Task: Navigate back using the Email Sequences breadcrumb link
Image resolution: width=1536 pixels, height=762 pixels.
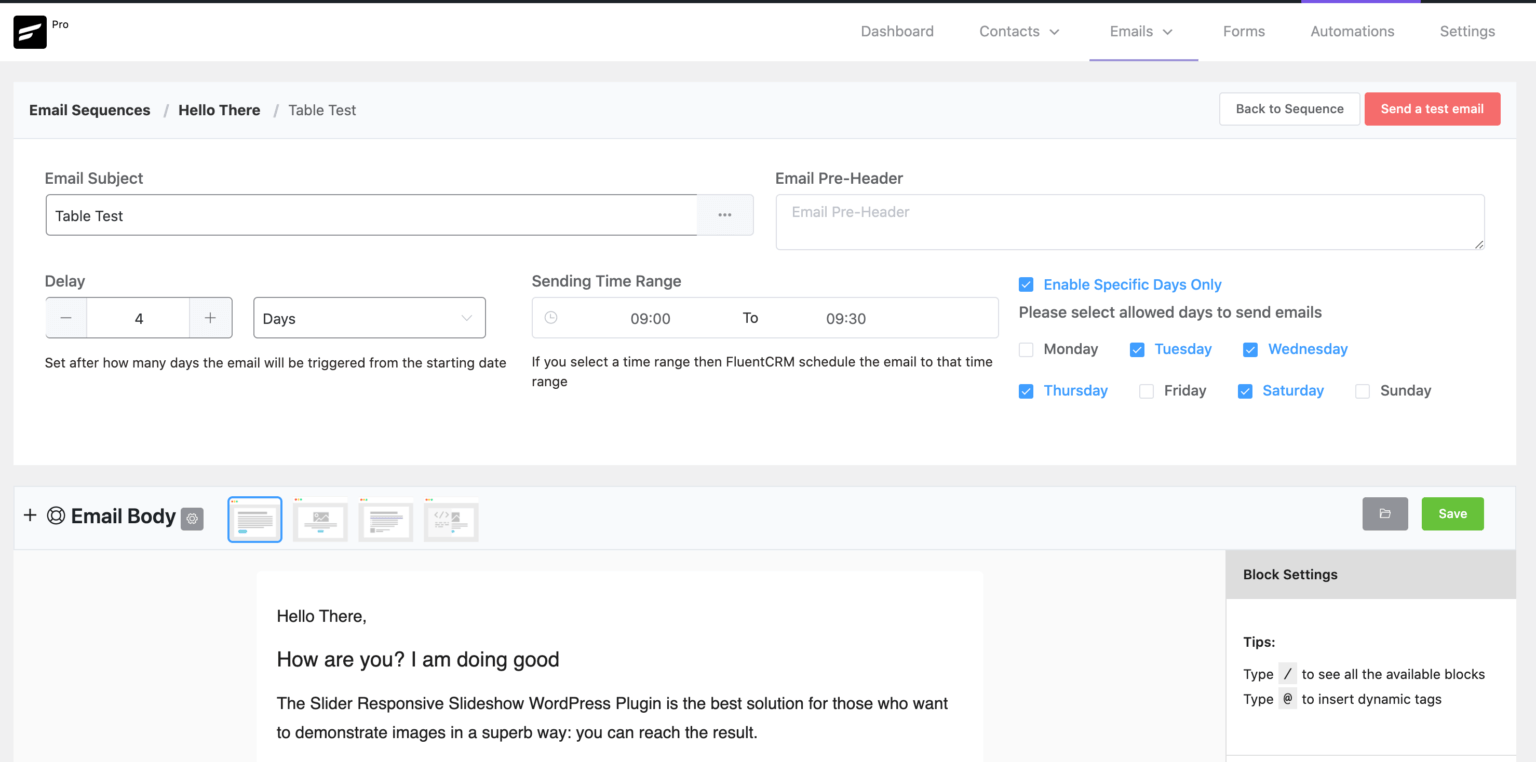Action: [x=89, y=110]
